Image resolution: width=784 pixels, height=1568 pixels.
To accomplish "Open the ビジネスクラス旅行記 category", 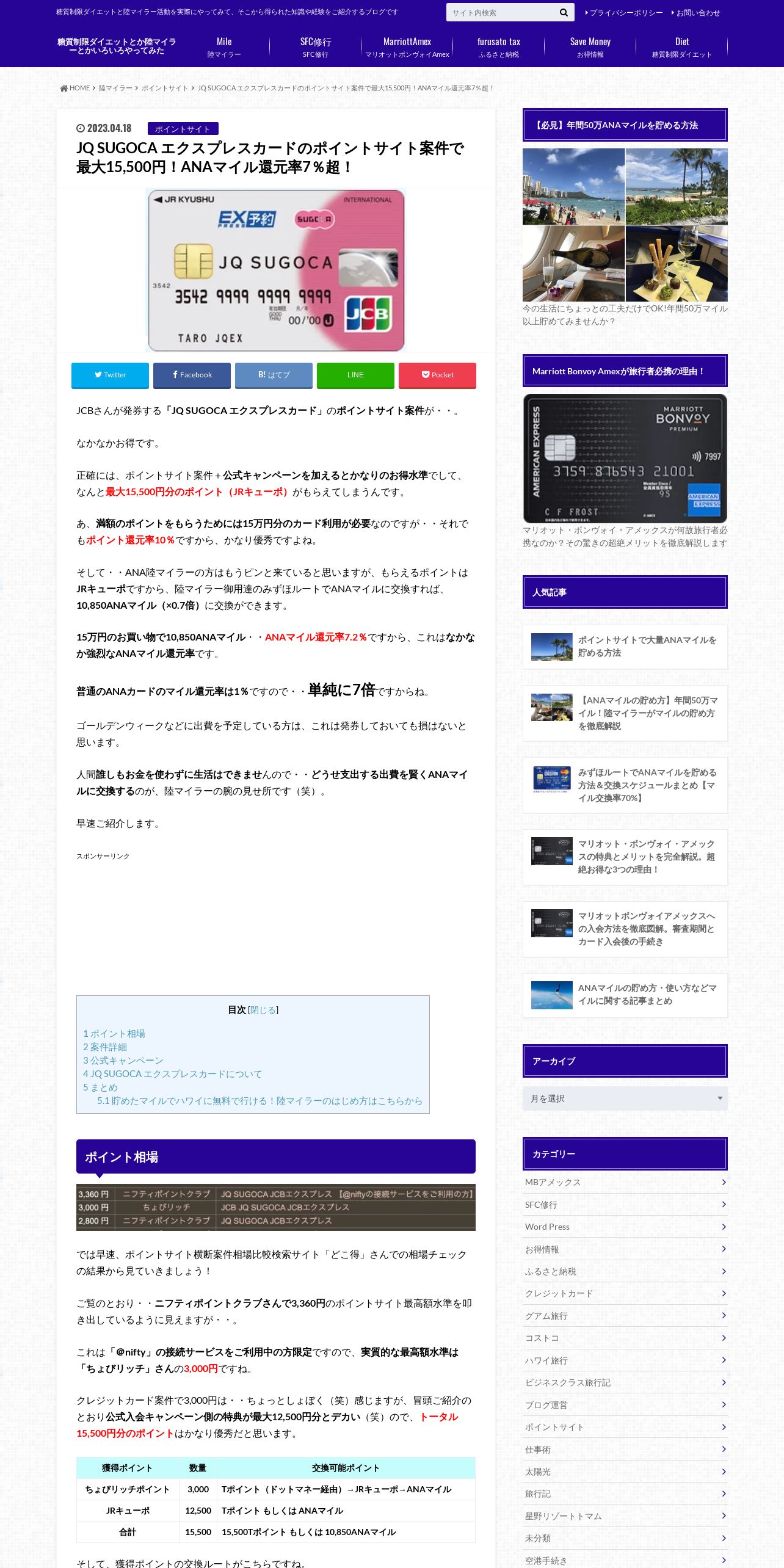I will (x=625, y=1383).
